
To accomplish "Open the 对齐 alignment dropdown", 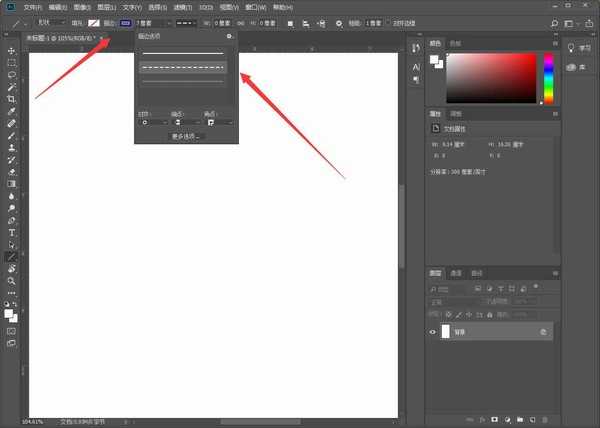I will click(150, 122).
